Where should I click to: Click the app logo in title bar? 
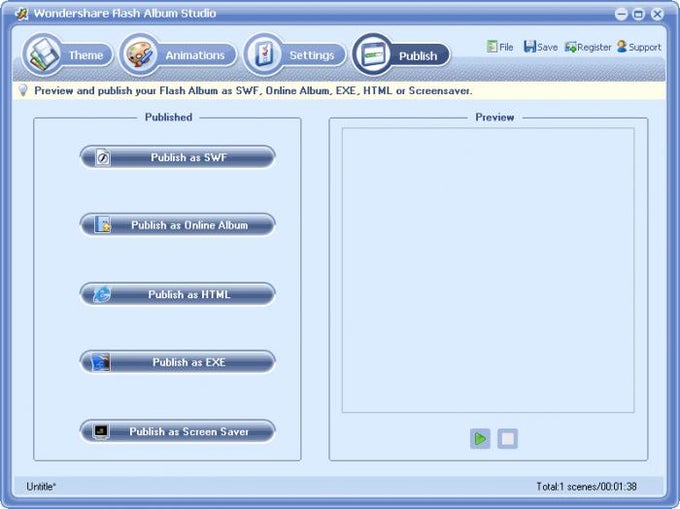[x=21, y=13]
